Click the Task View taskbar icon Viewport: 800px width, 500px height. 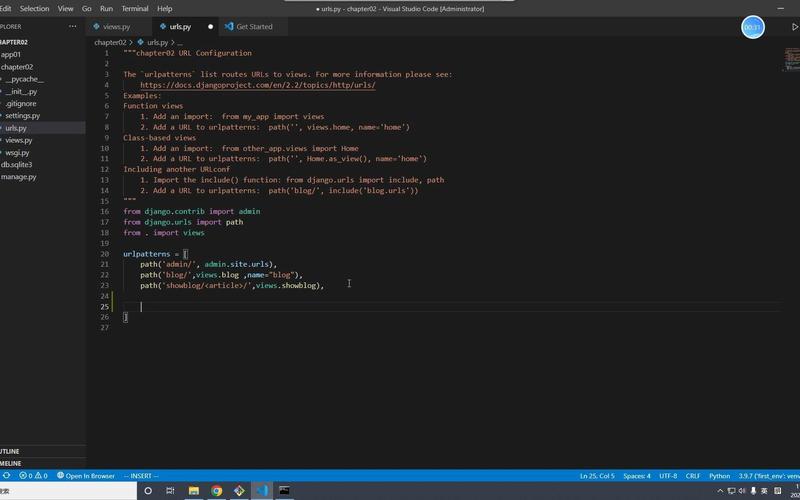(x=170, y=491)
